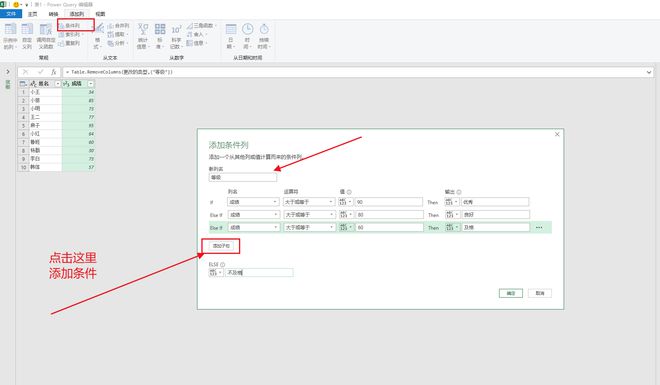Open the 姓名 column filter dropdown
This screenshot has height=385, width=660.
[58, 84]
